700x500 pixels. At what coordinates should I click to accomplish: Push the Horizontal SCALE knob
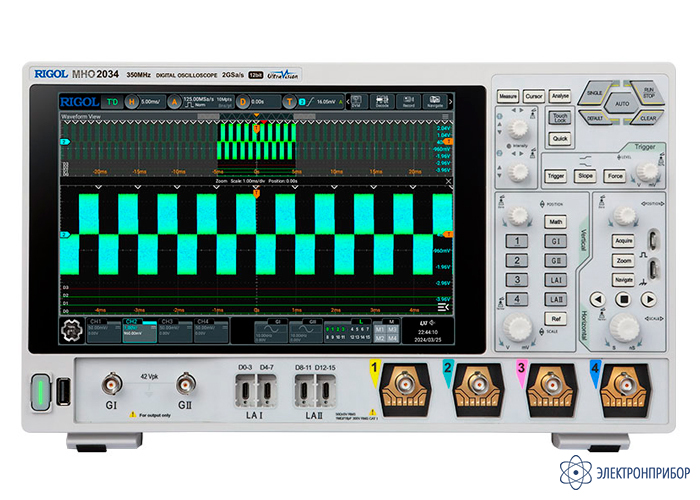[625, 328]
